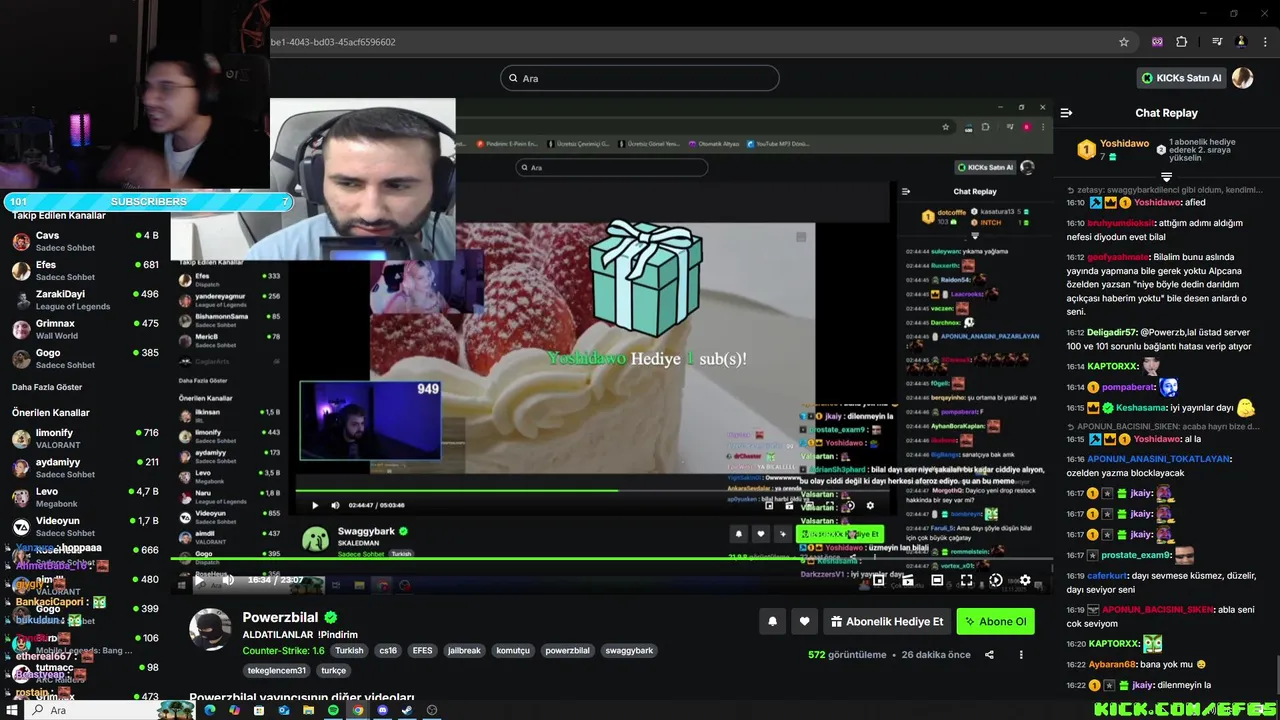The width and height of the screenshot is (1280, 720).
Task: Change playback speed setting
Action: (x=995, y=580)
